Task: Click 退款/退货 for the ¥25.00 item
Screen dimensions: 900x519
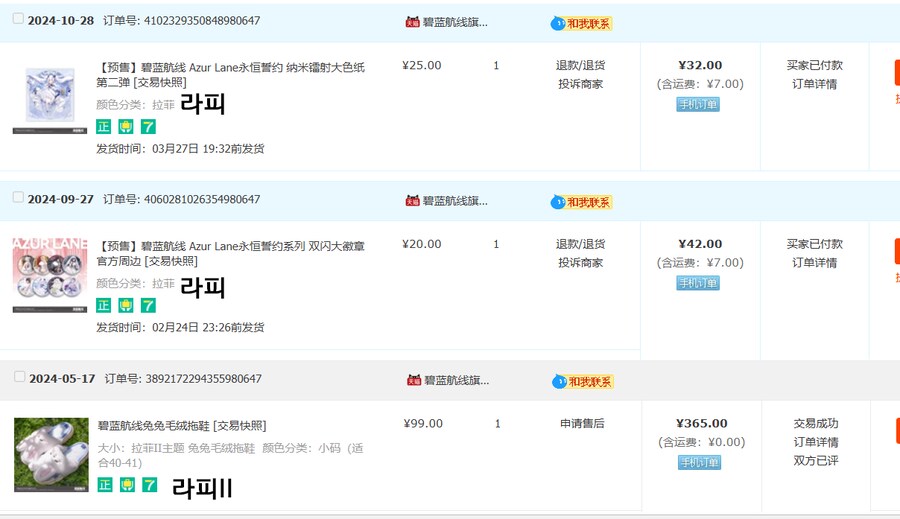Action: 580,65
